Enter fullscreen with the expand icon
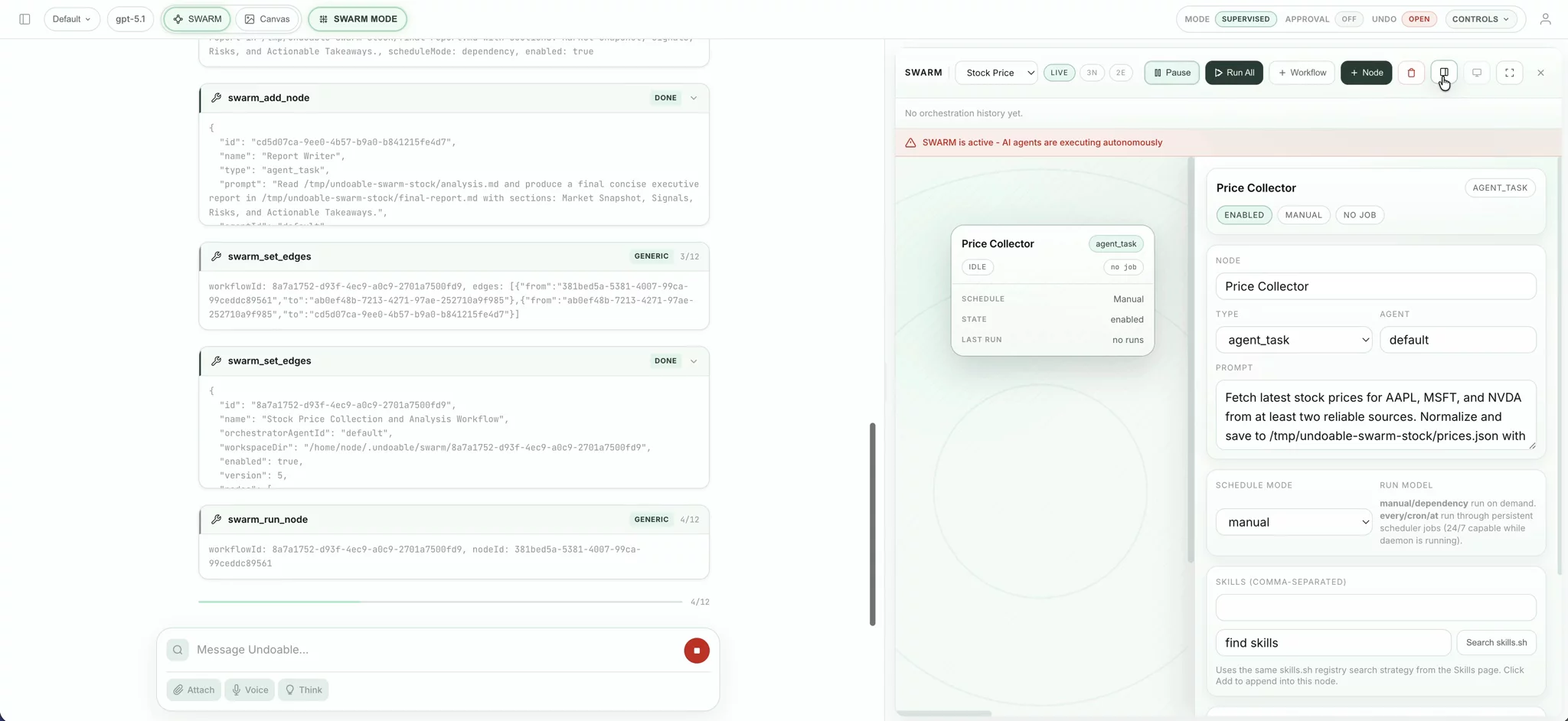Viewport: 1568px width, 721px height. (x=1509, y=73)
